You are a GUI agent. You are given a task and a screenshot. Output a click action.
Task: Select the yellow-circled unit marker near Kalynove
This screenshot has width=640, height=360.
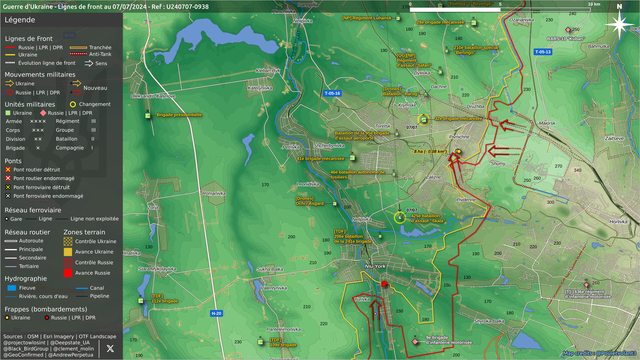[x=423, y=120]
